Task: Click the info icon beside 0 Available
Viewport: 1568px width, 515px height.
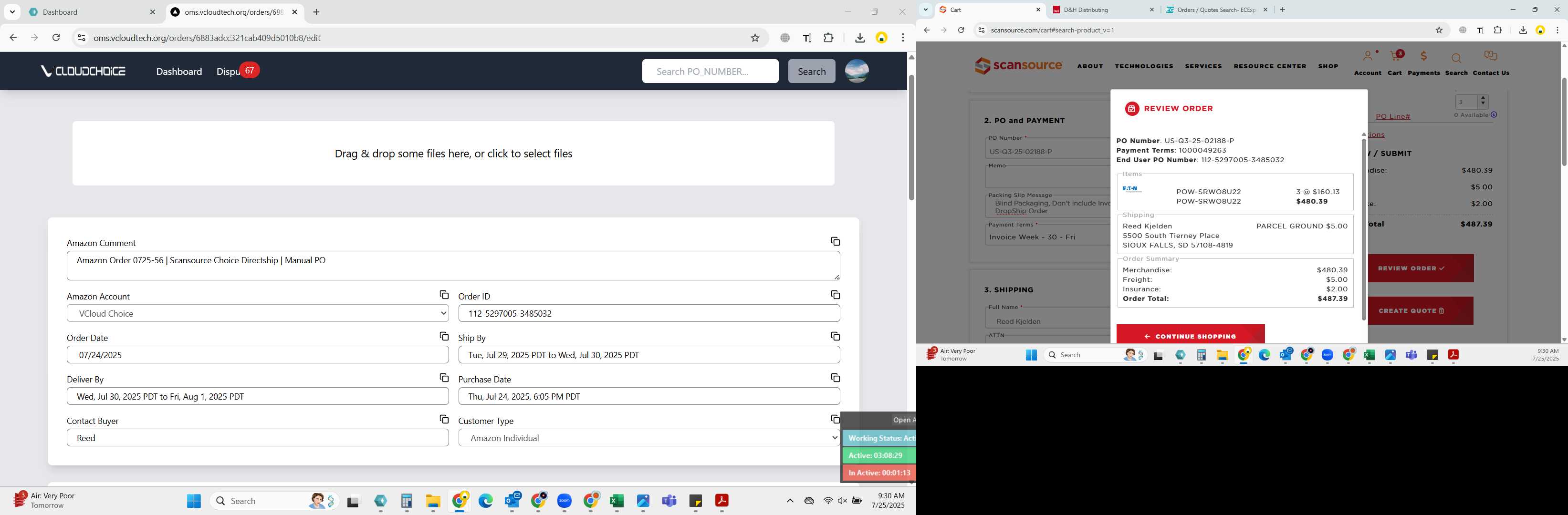Action: (x=1494, y=115)
